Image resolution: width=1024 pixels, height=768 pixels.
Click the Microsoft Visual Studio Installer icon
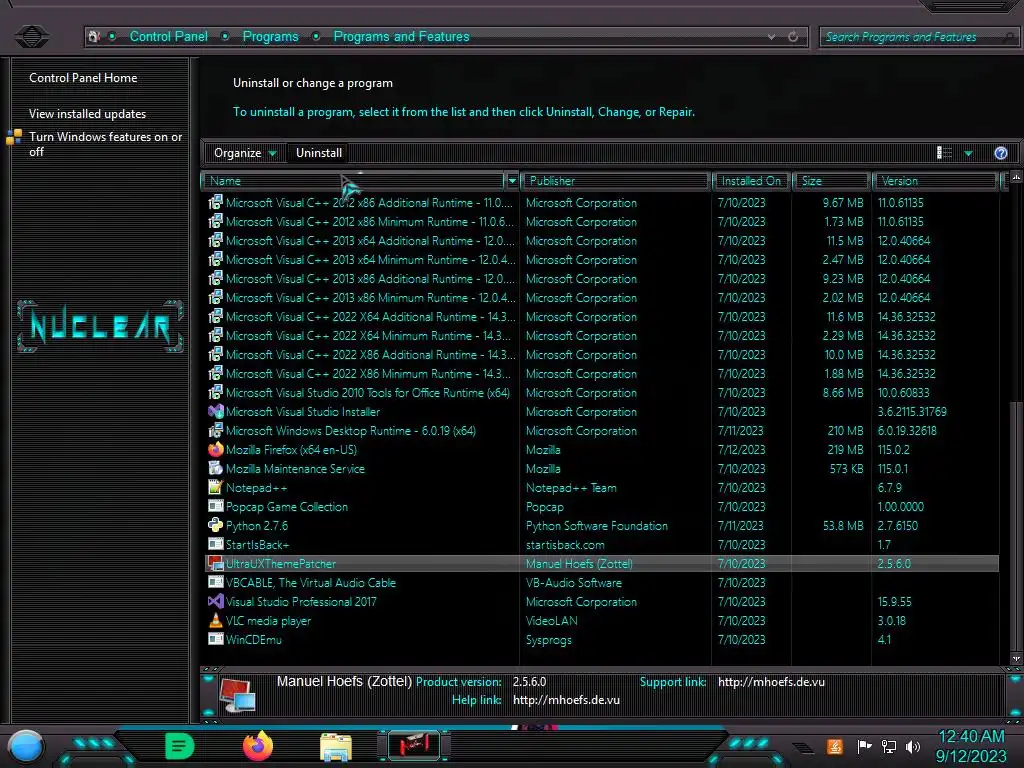pos(216,411)
